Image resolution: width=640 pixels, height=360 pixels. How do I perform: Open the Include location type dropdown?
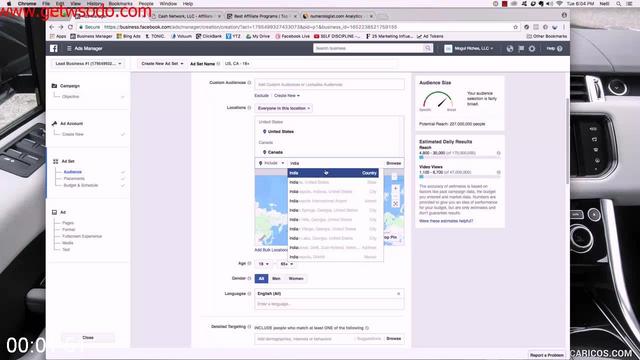click(x=271, y=163)
